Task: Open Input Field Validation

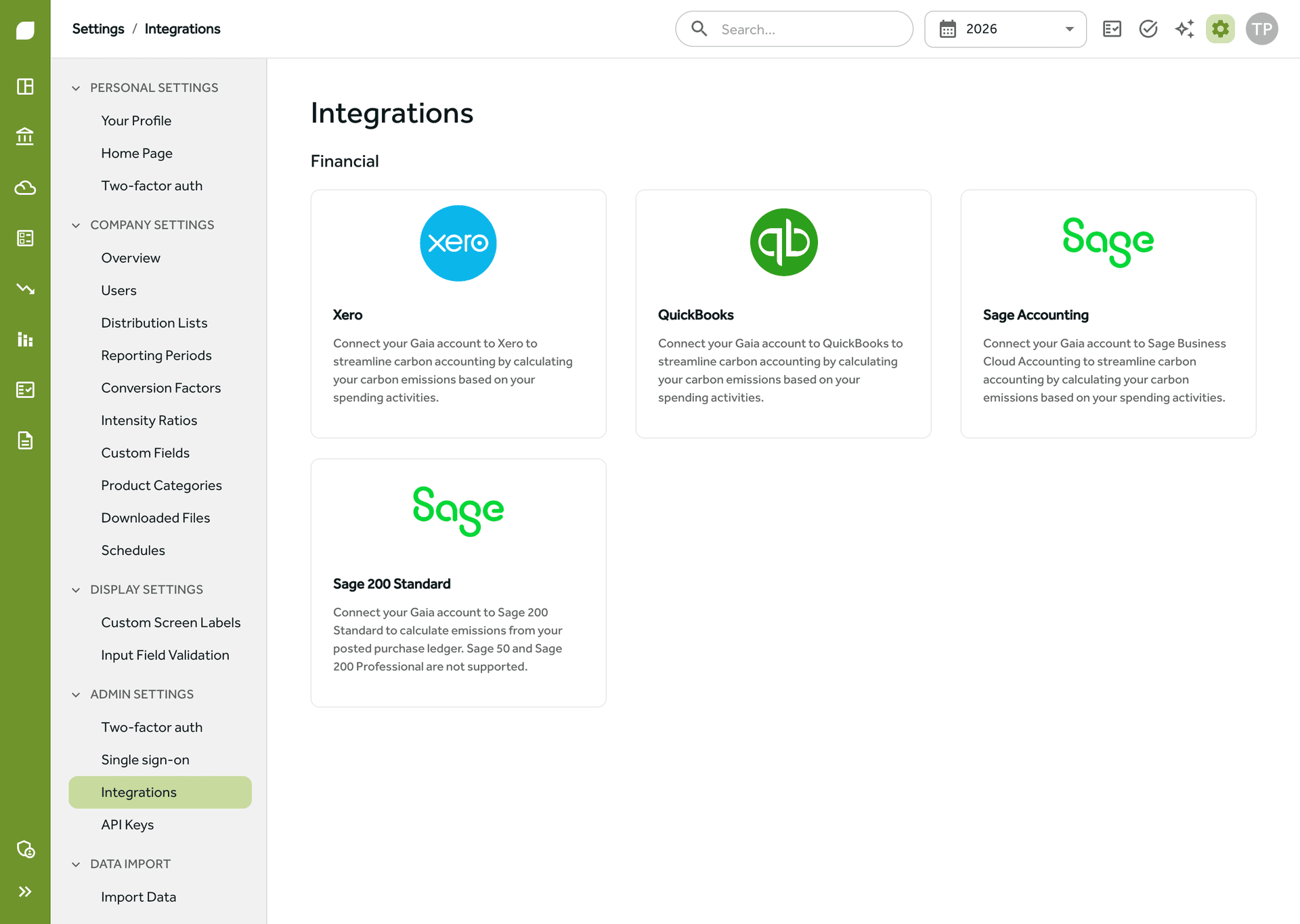Action: click(165, 655)
